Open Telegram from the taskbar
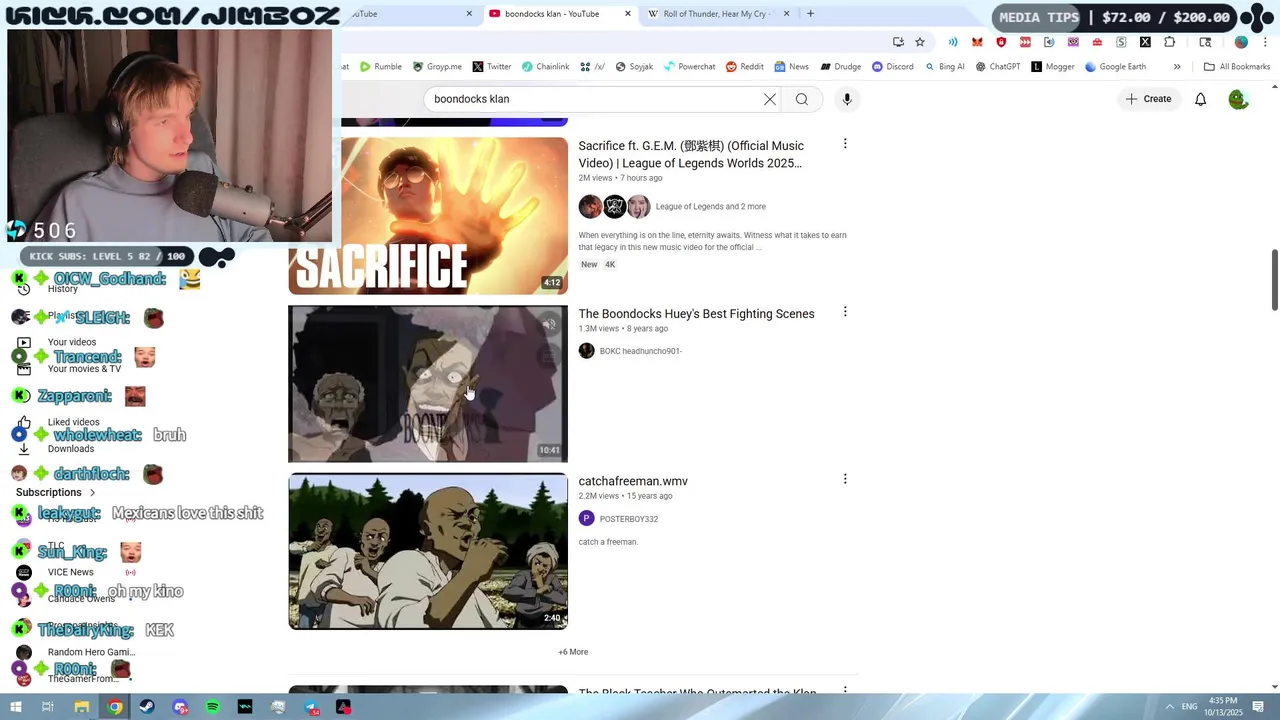Screen dimensions: 1280x720 (311, 707)
